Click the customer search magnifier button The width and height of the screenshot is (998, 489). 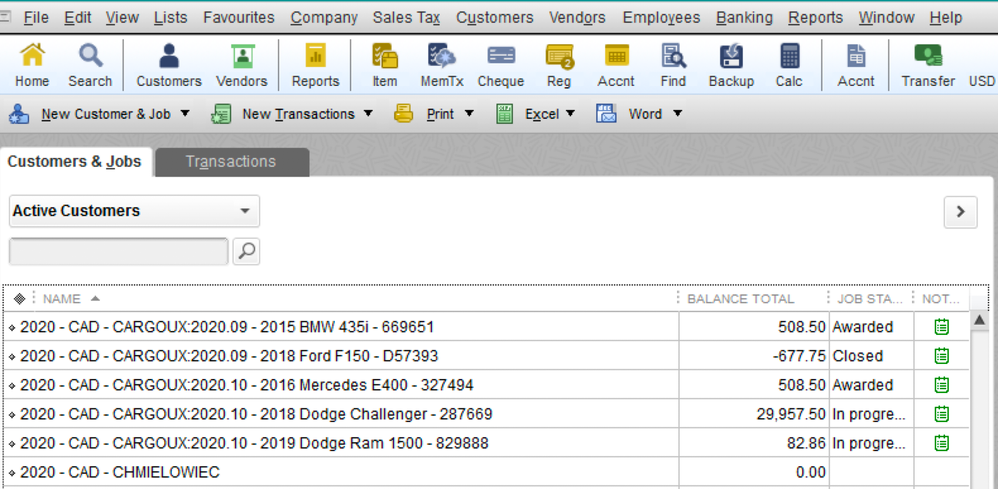tap(246, 252)
